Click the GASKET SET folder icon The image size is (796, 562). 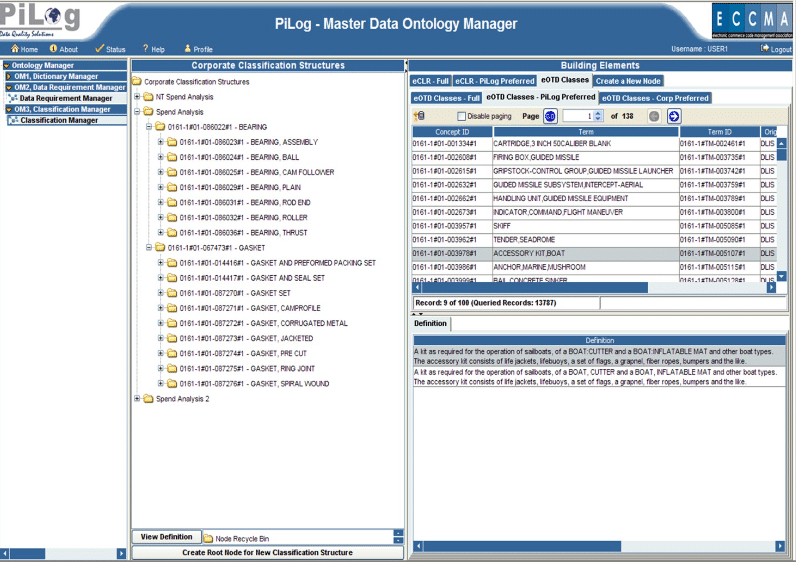[172, 293]
